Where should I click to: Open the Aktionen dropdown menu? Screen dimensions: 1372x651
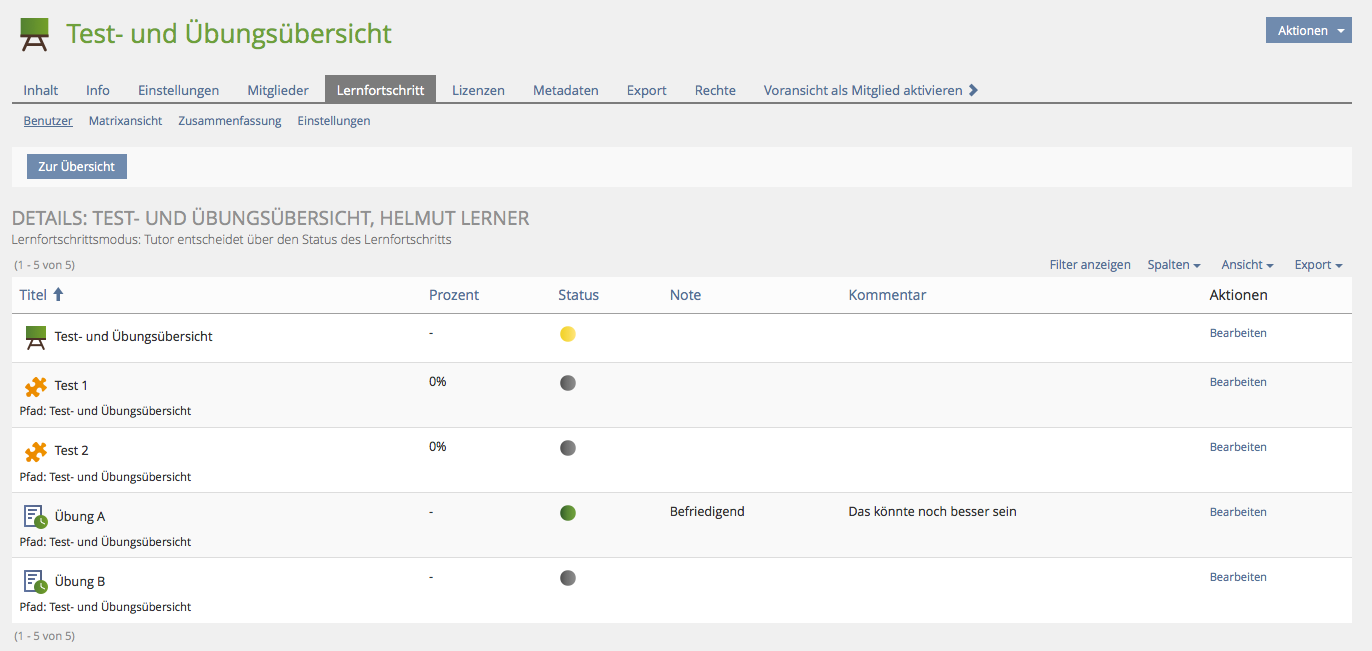coord(1308,31)
